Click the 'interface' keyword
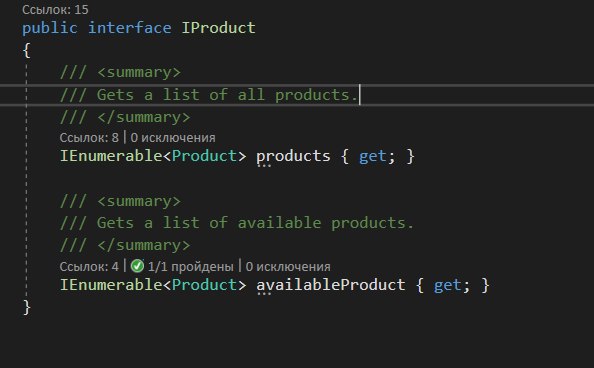The image size is (594, 368). pyautogui.click(x=130, y=28)
